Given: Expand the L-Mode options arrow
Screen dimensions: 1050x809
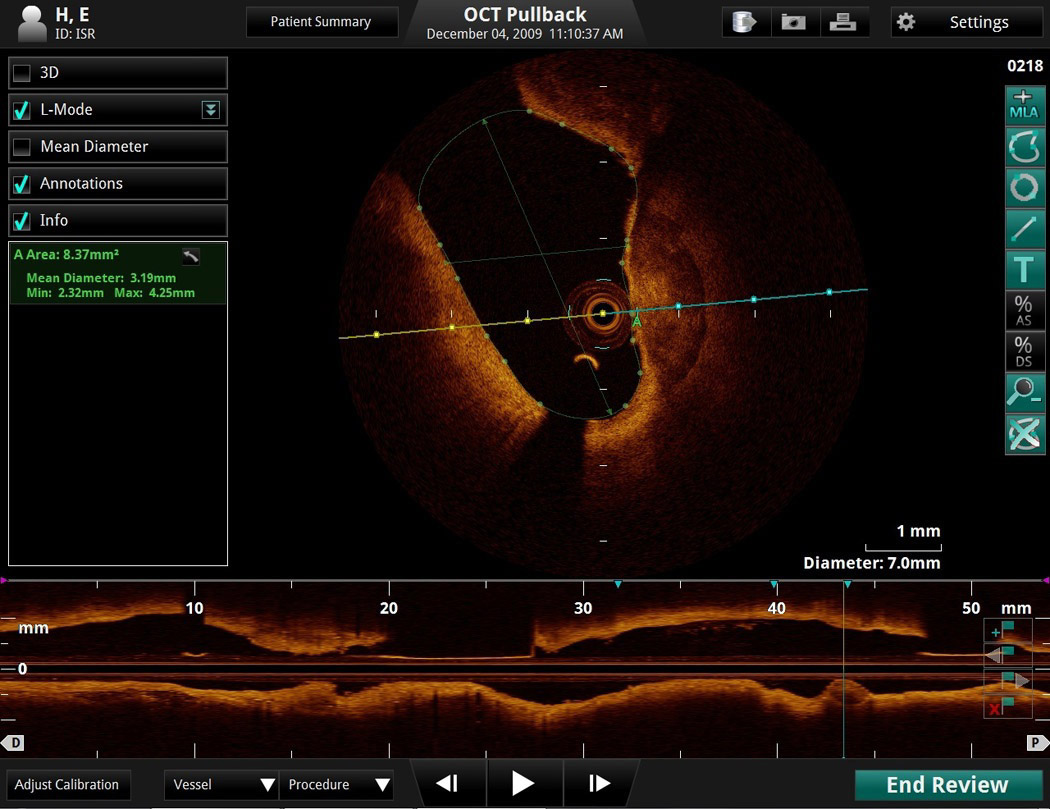Looking at the screenshot, I should tap(210, 110).
